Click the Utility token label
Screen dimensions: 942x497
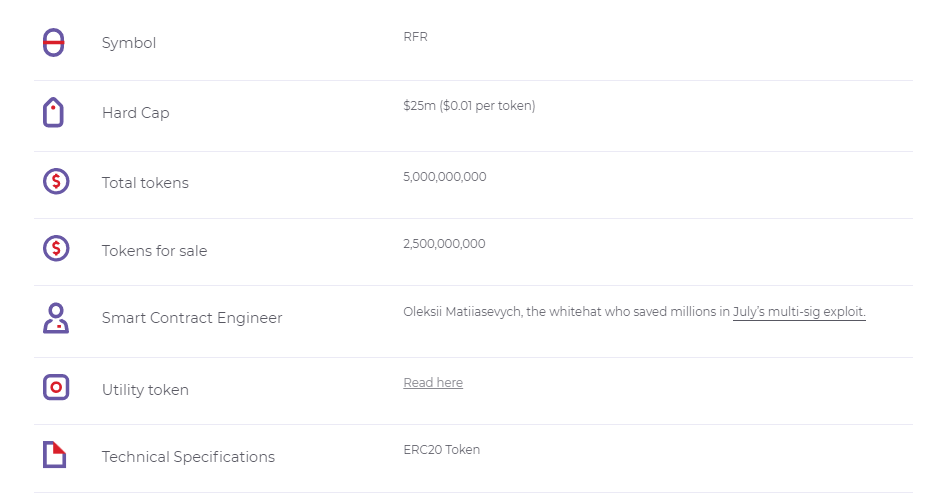coord(145,390)
